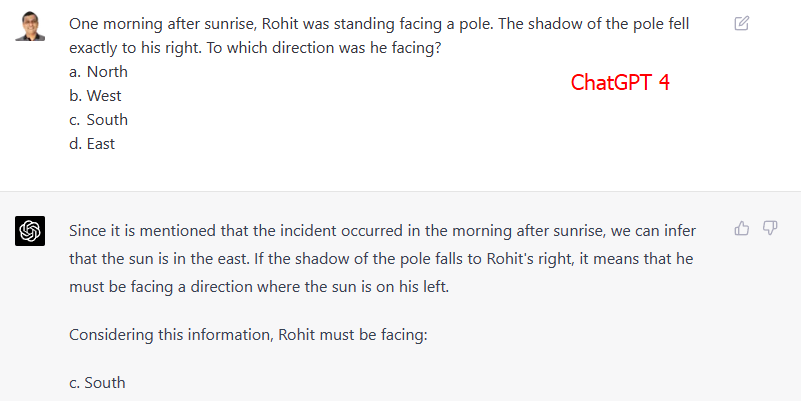The image size is (801, 401).
Task: Click the response line starting 'Since it is mentioned'
Action: pos(383,231)
